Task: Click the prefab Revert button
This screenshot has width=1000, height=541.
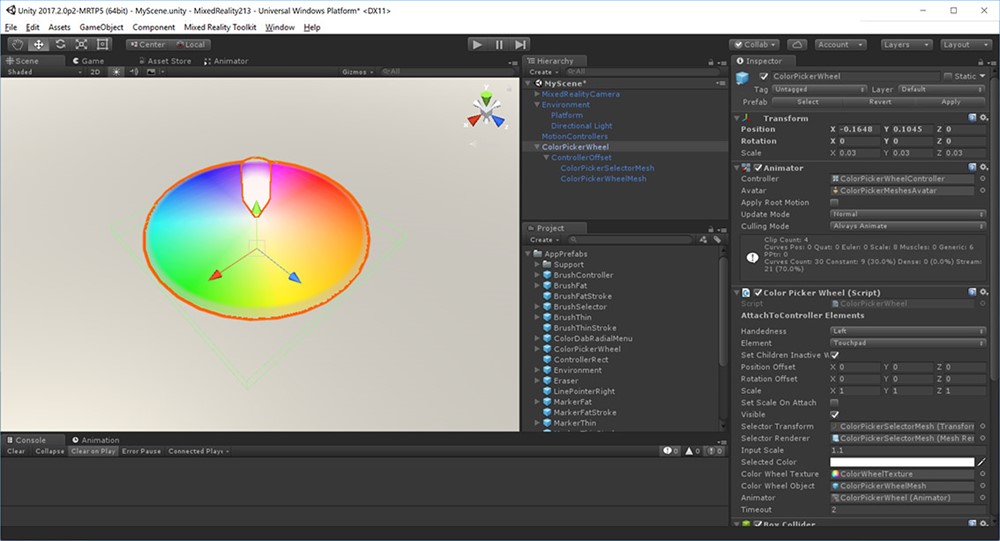Action: [x=880, y=101]
